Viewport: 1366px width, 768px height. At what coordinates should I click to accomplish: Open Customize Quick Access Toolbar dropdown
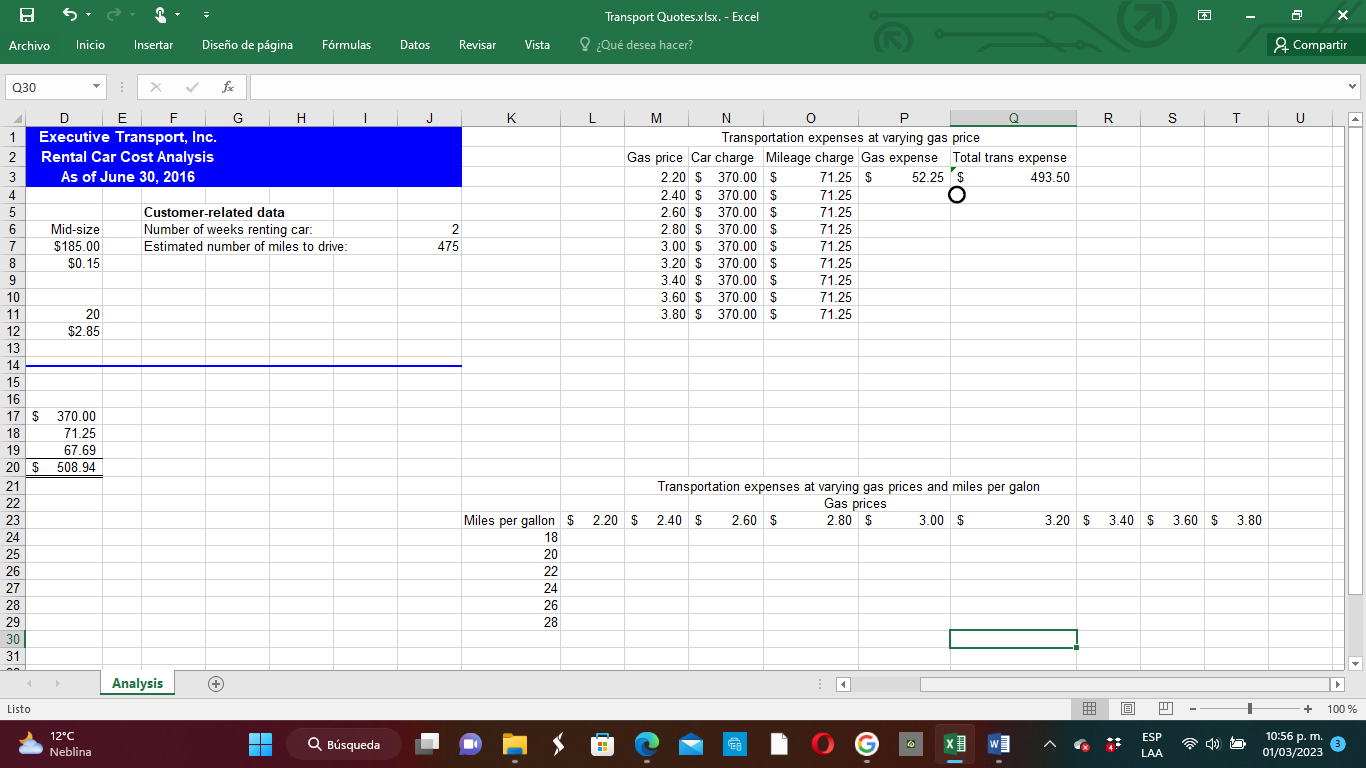click(x=206, y=17)
